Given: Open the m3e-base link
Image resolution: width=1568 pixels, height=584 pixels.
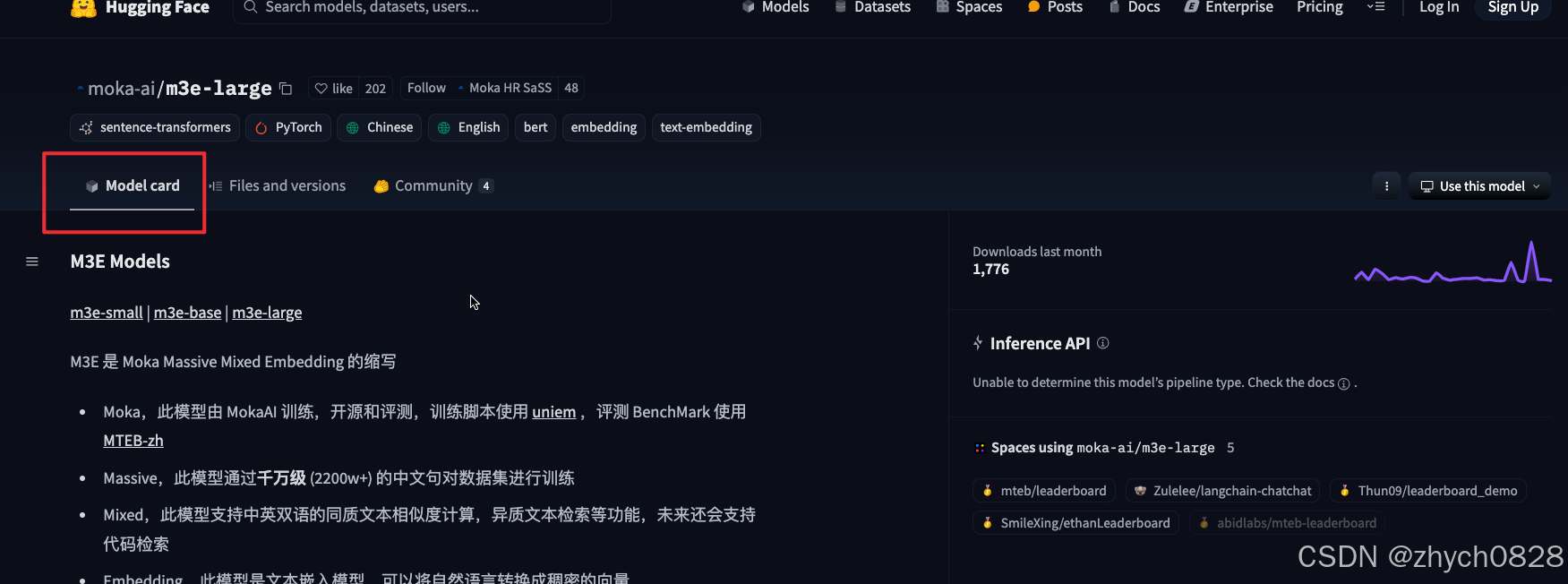Looking at the screenshot, I should point(187,313).
